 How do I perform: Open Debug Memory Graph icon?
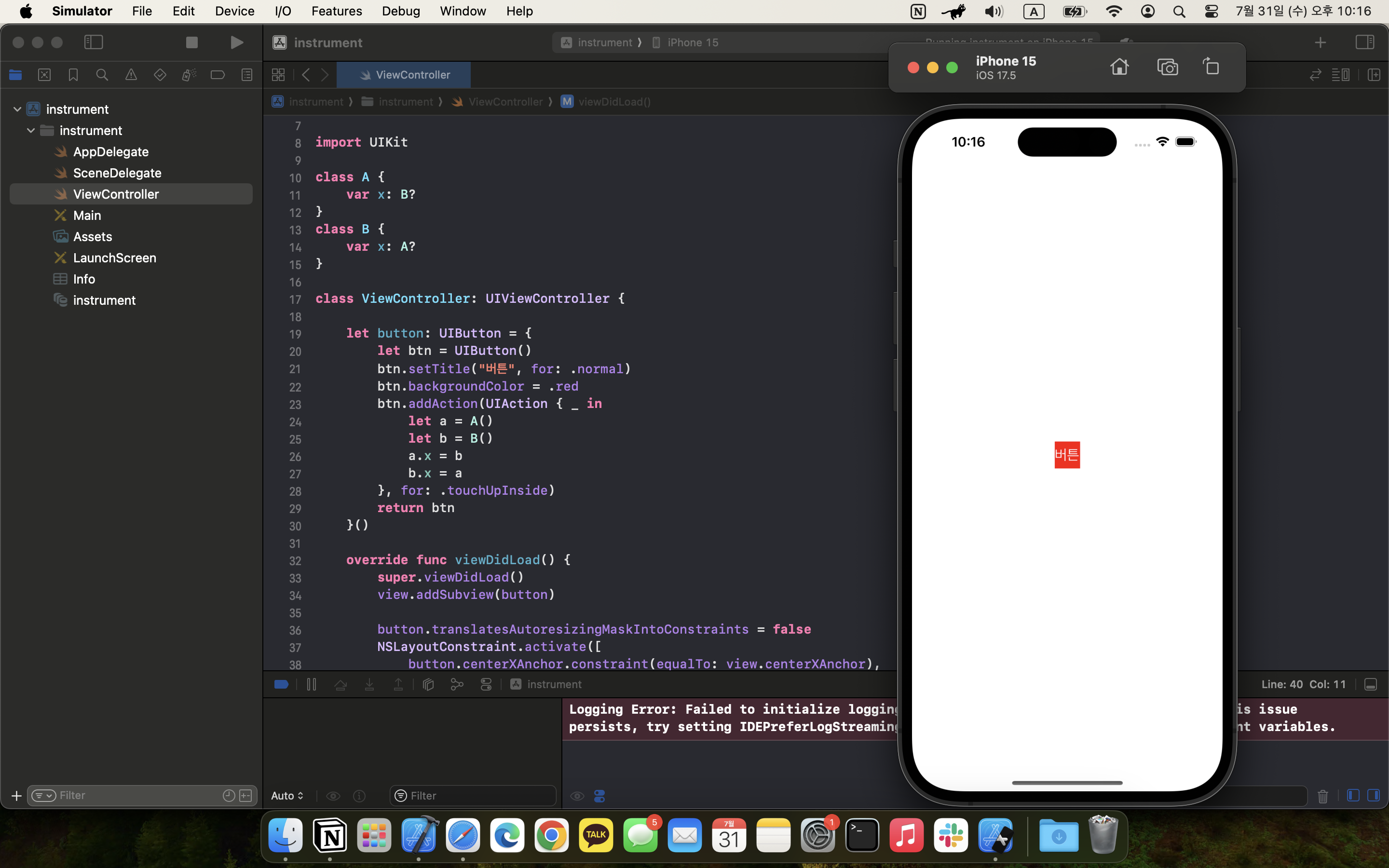point(457,684)
